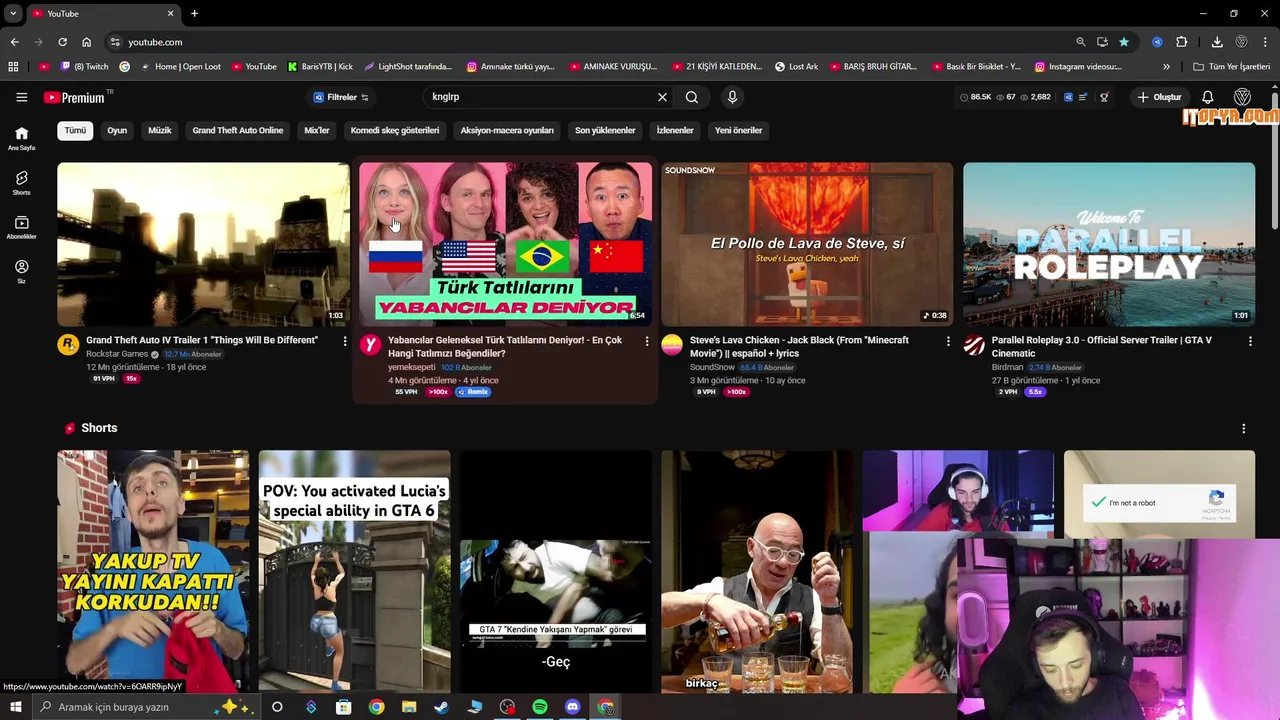Open the Lost Ark bookmark
The width and height of the screenshot is (1280, 720).
click(796, 67)
